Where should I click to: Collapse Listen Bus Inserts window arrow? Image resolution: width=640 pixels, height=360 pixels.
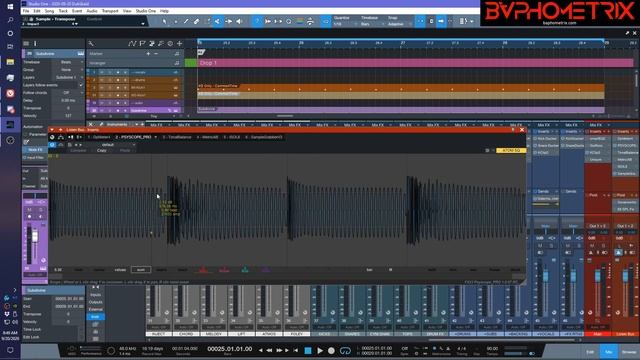[52, 130]
